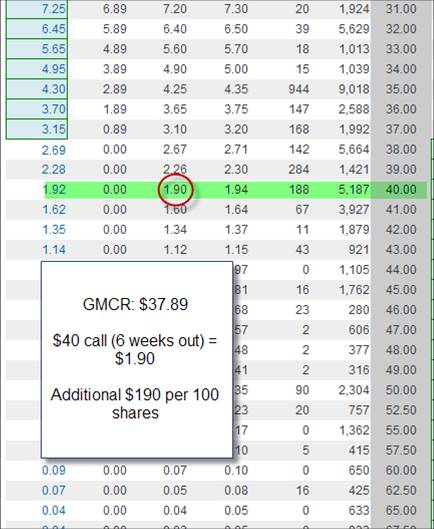Screen dimensions: 434x529
Task: Select strike price 42.00
Action: tap(401, 230)
